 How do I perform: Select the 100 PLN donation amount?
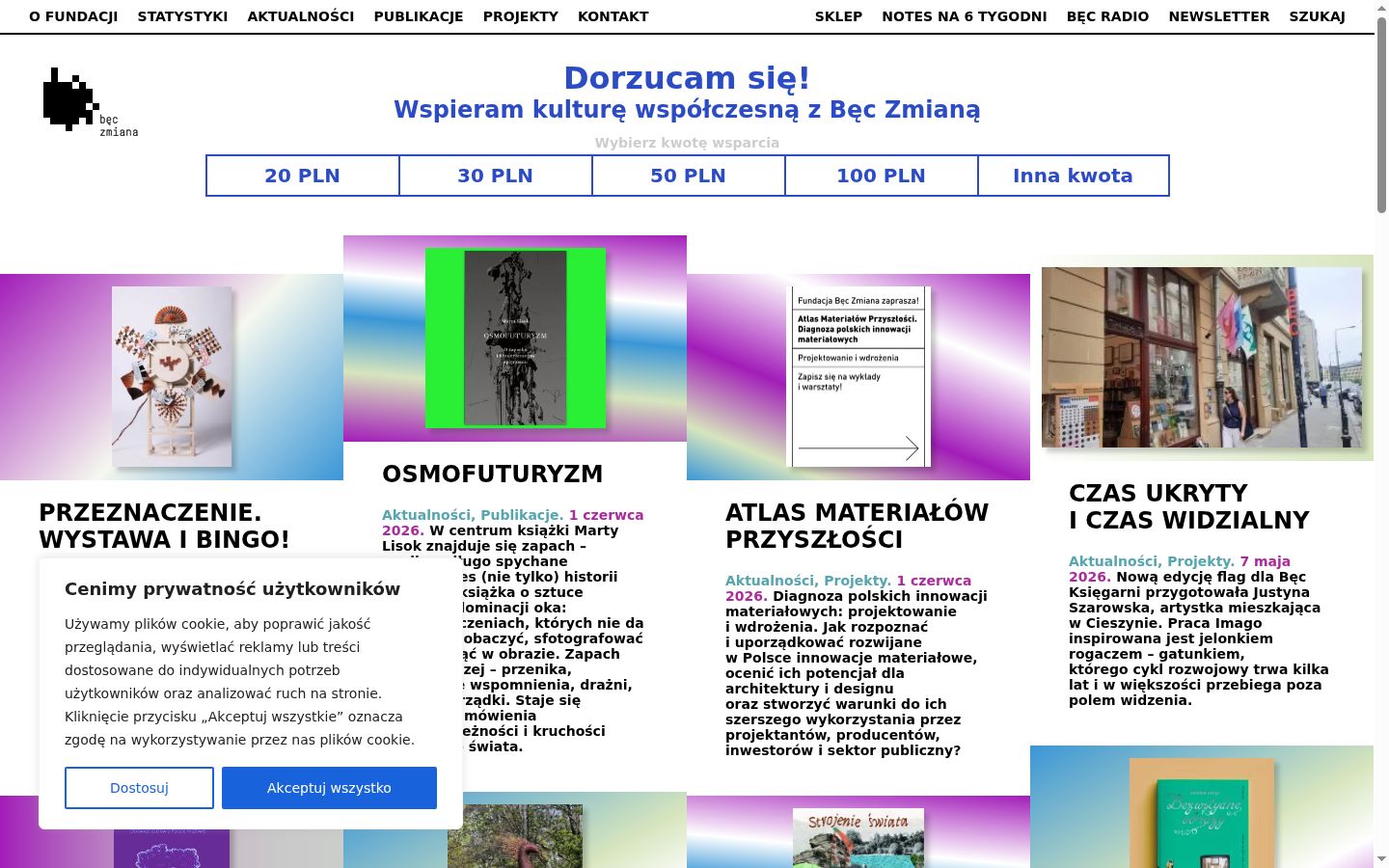(882, 176)
